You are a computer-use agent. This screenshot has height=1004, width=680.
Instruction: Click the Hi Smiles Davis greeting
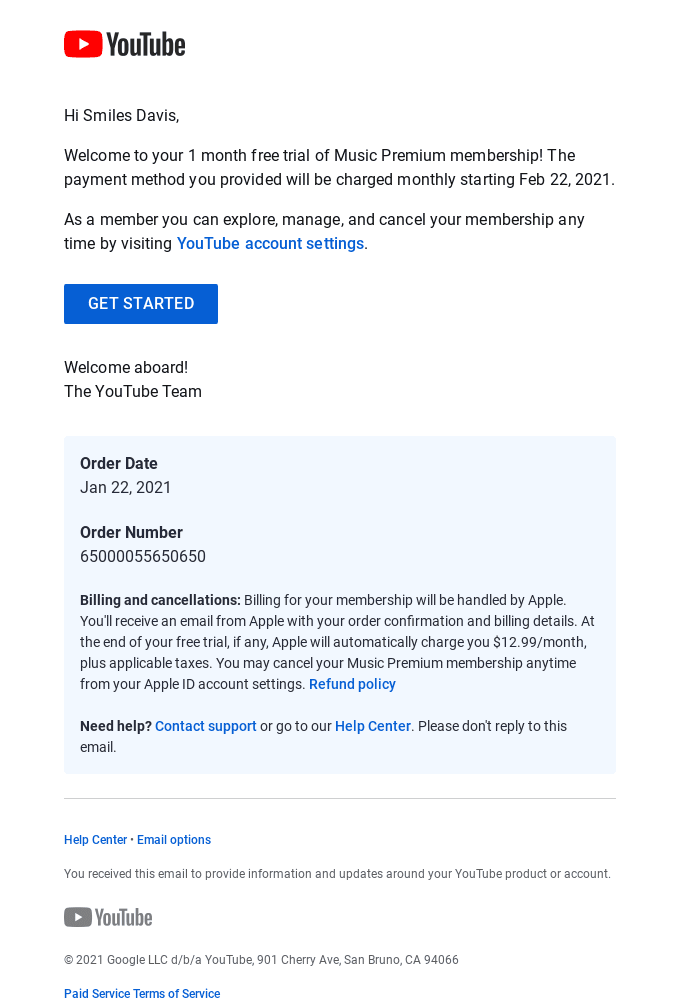(122, 115)
